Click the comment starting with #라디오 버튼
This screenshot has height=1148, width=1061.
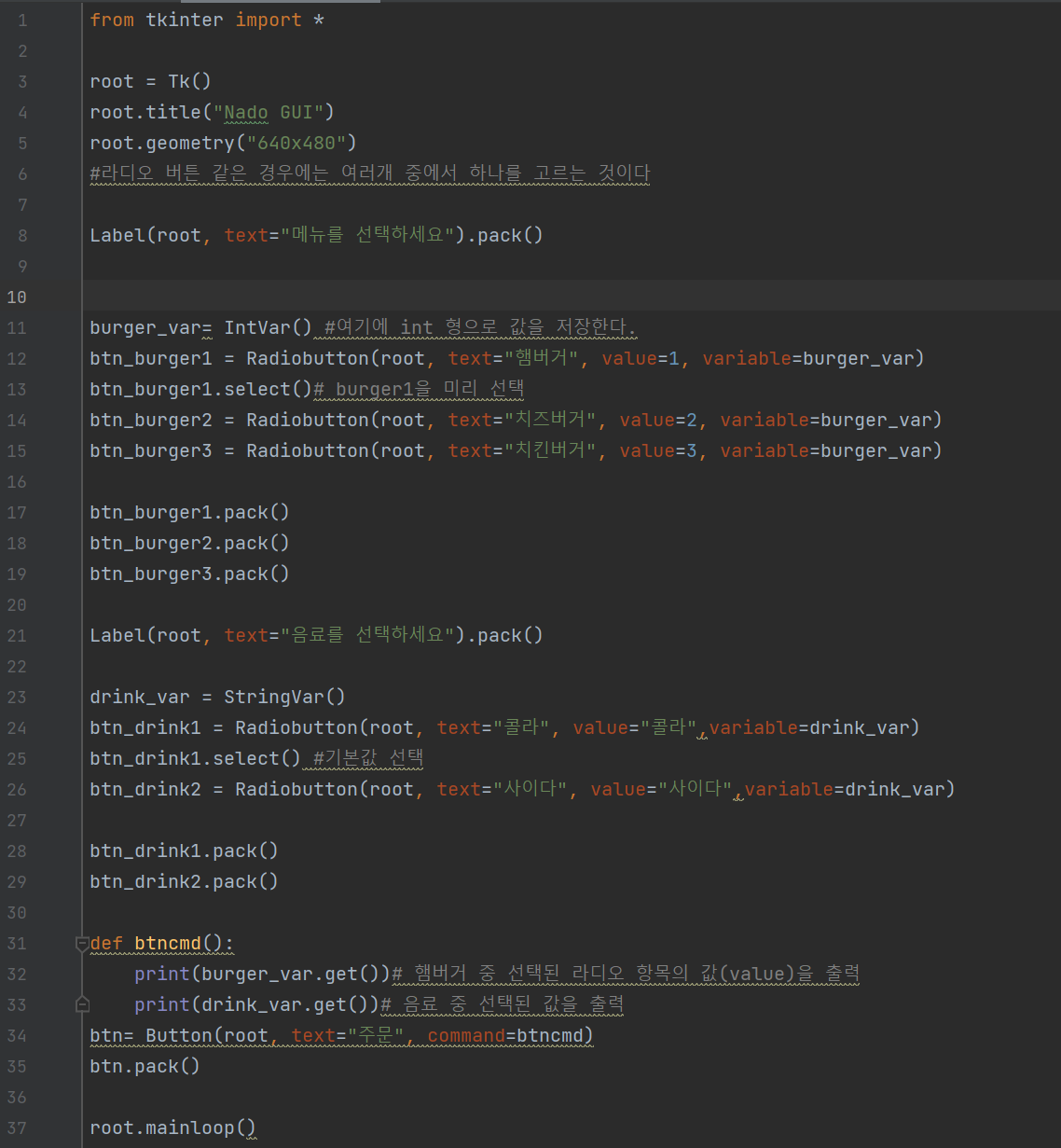(x=370, y=173)
